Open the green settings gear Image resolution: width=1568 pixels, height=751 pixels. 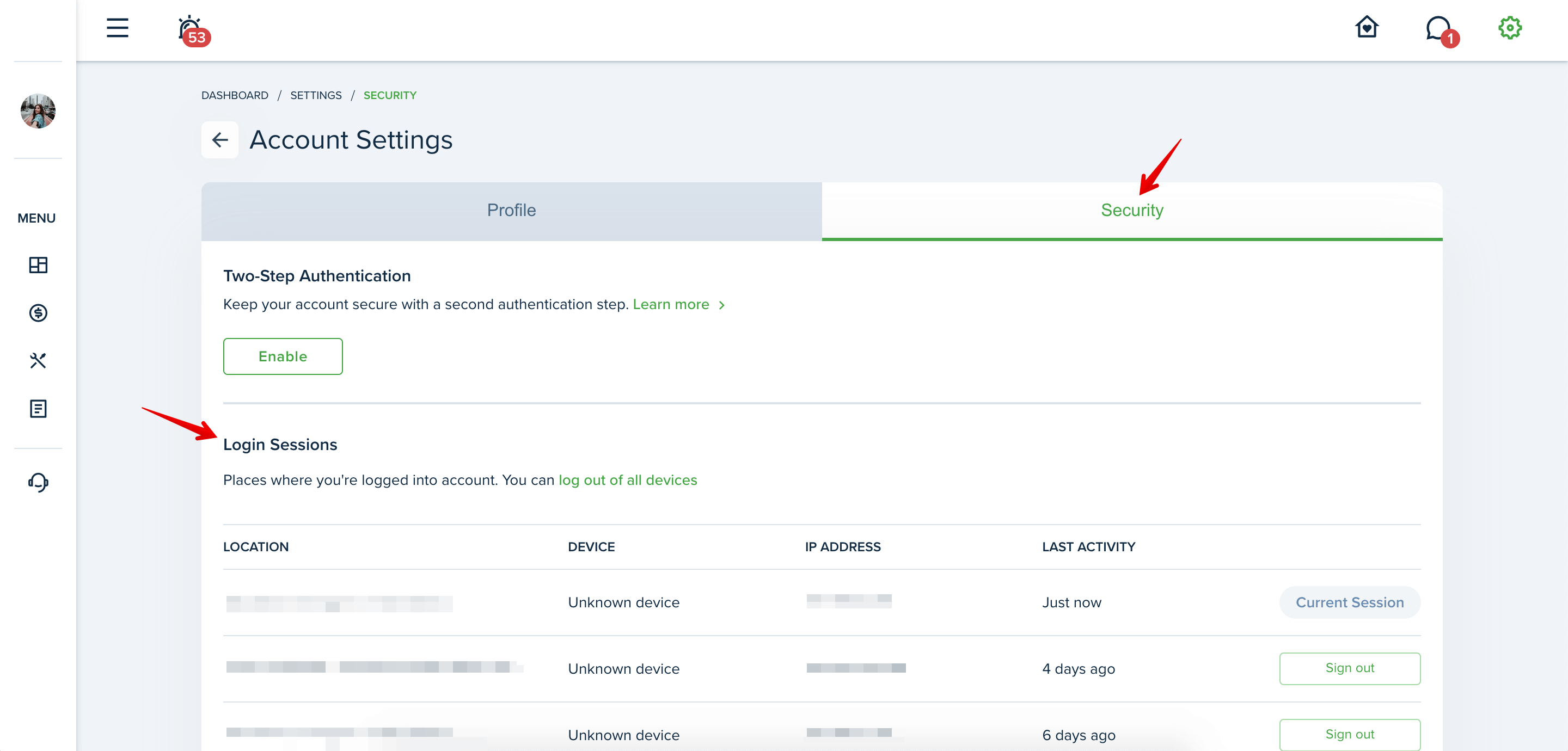pyautogui.click(x=1510, y=28)
